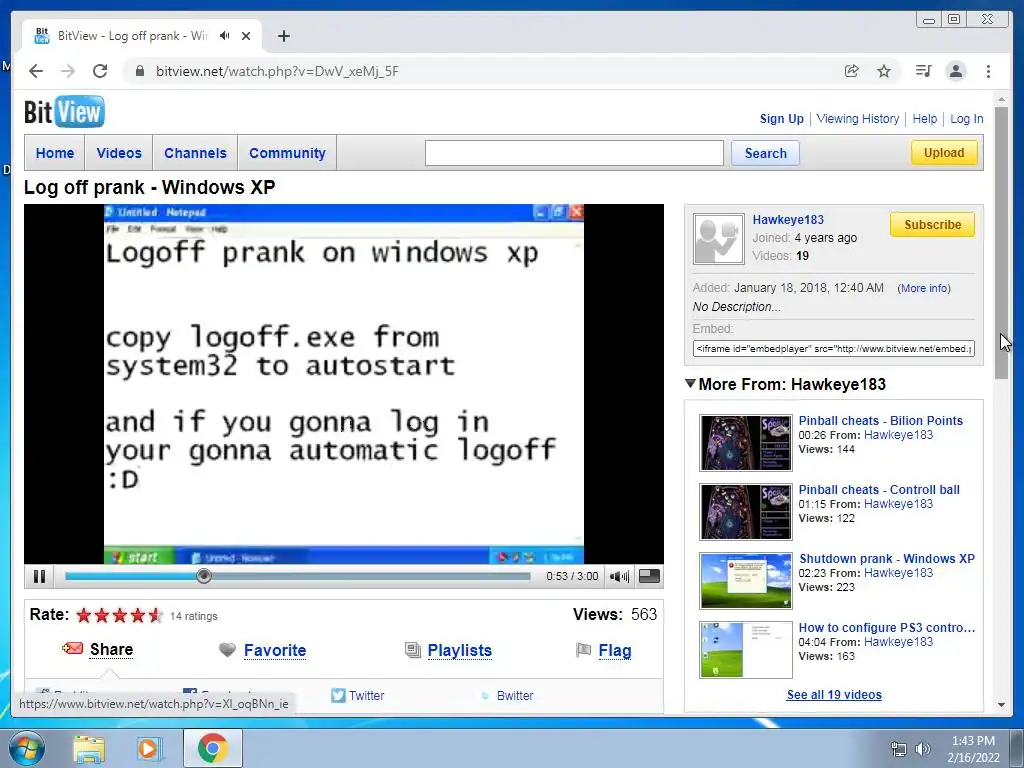Rate the video with the first star
The width and height of the screenshot is (1024, 768).
click(x=84, y=615)
